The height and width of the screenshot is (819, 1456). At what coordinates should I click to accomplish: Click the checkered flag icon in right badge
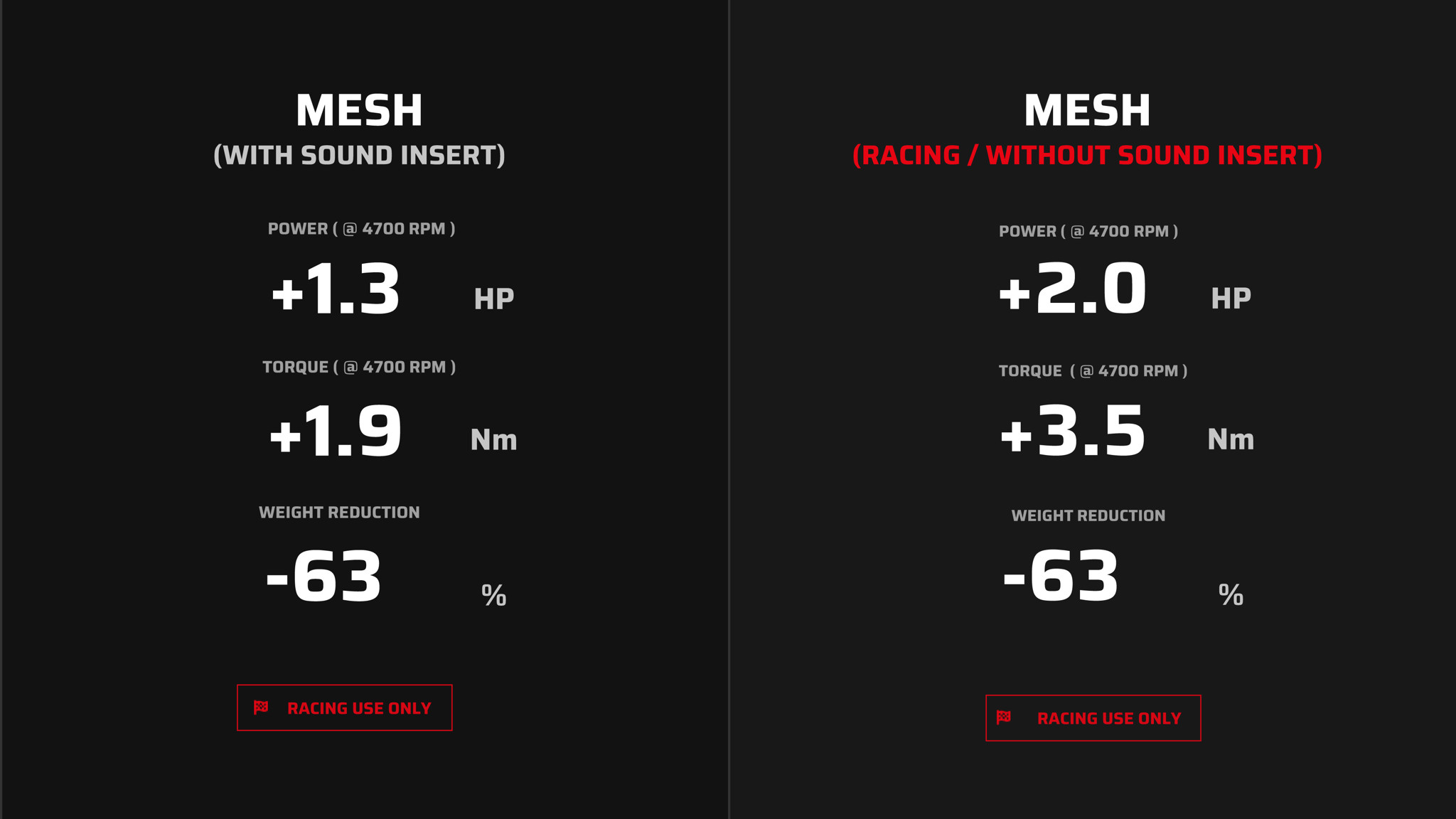click(x=1004, y=717)
